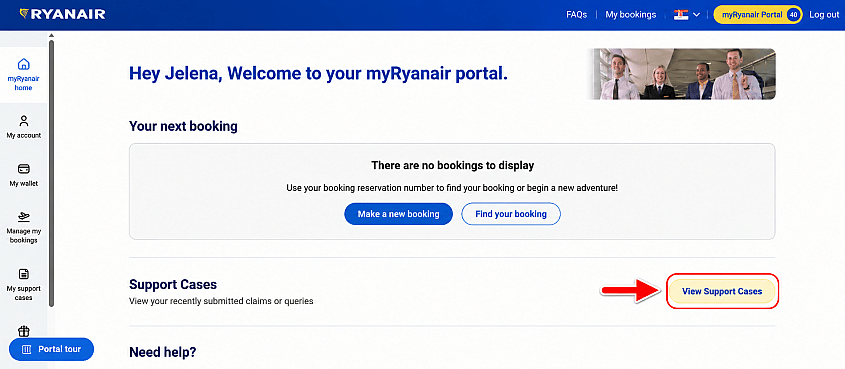This screenshot has width=845, height=369.
Task: Start the Portal tour
Action: pyautogui.click(x=52, y=350)
